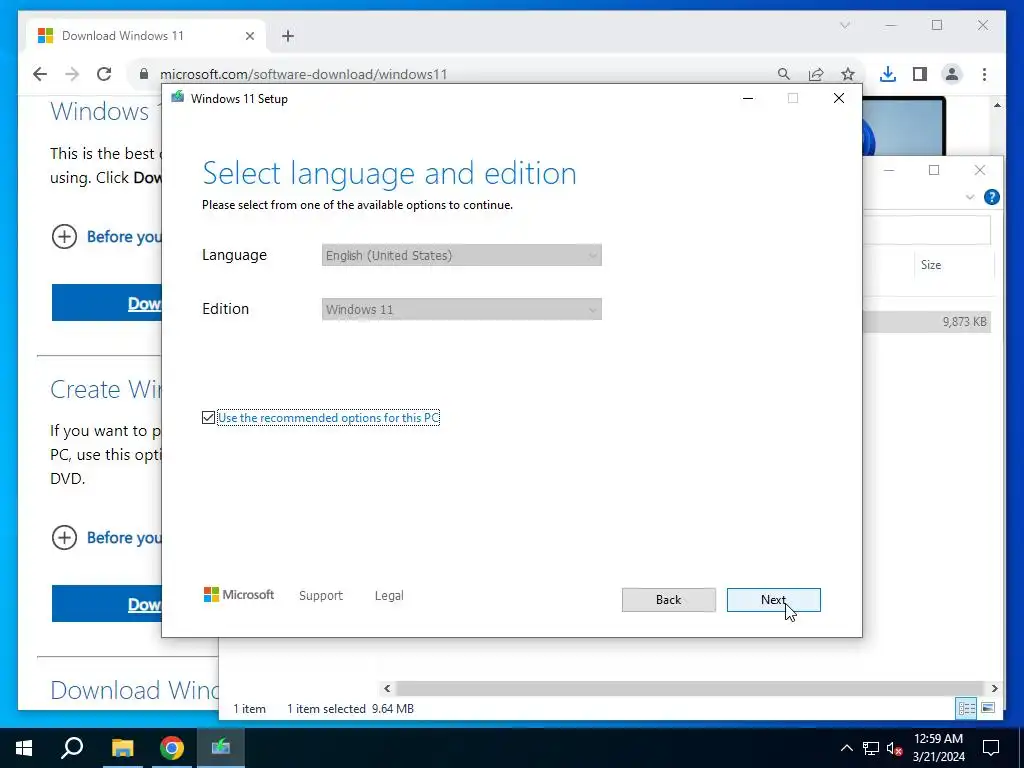Toggle Chrome side panel
Viewport: 1024px width, 768px height.
(920, 74)
